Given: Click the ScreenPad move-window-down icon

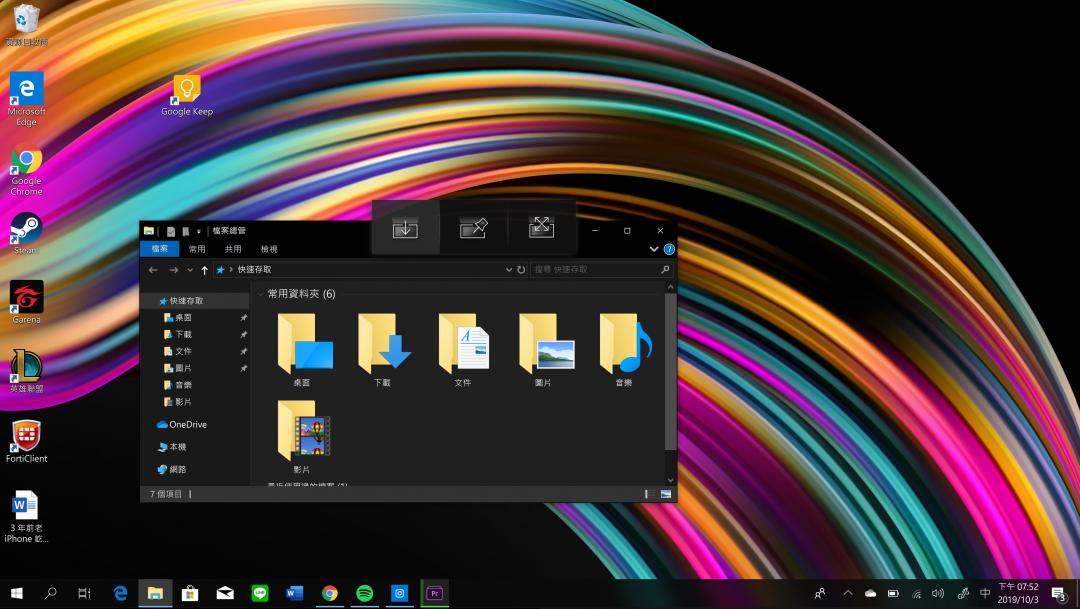Looking at the screenshot, I should [405, 228].
